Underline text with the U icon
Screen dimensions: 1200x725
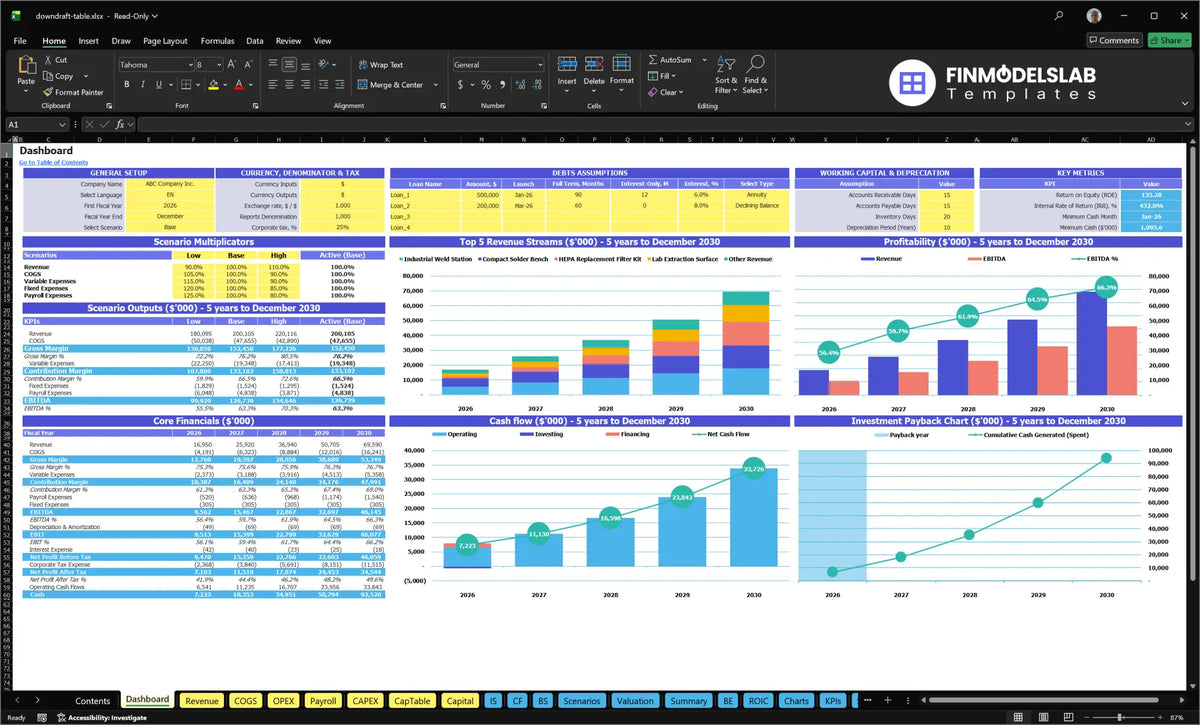tap(159, 84)
